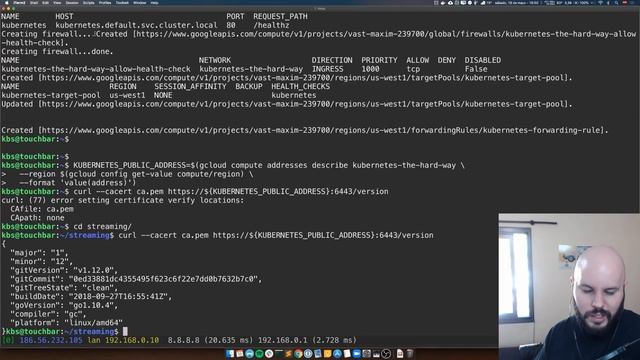Open the Apple menu

(7, 3)
